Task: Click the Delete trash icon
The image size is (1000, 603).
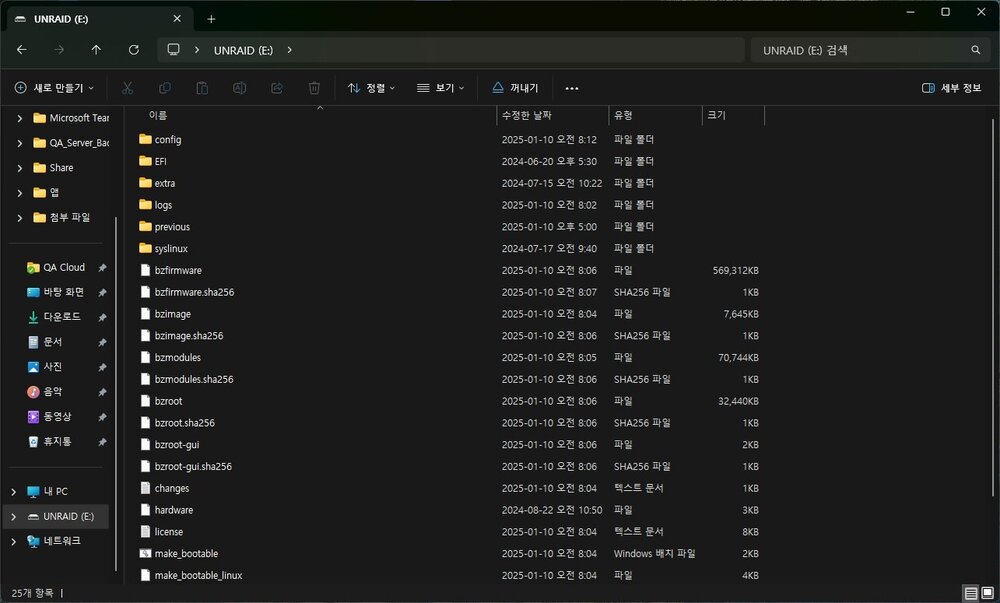Action: tap(314, 88)
